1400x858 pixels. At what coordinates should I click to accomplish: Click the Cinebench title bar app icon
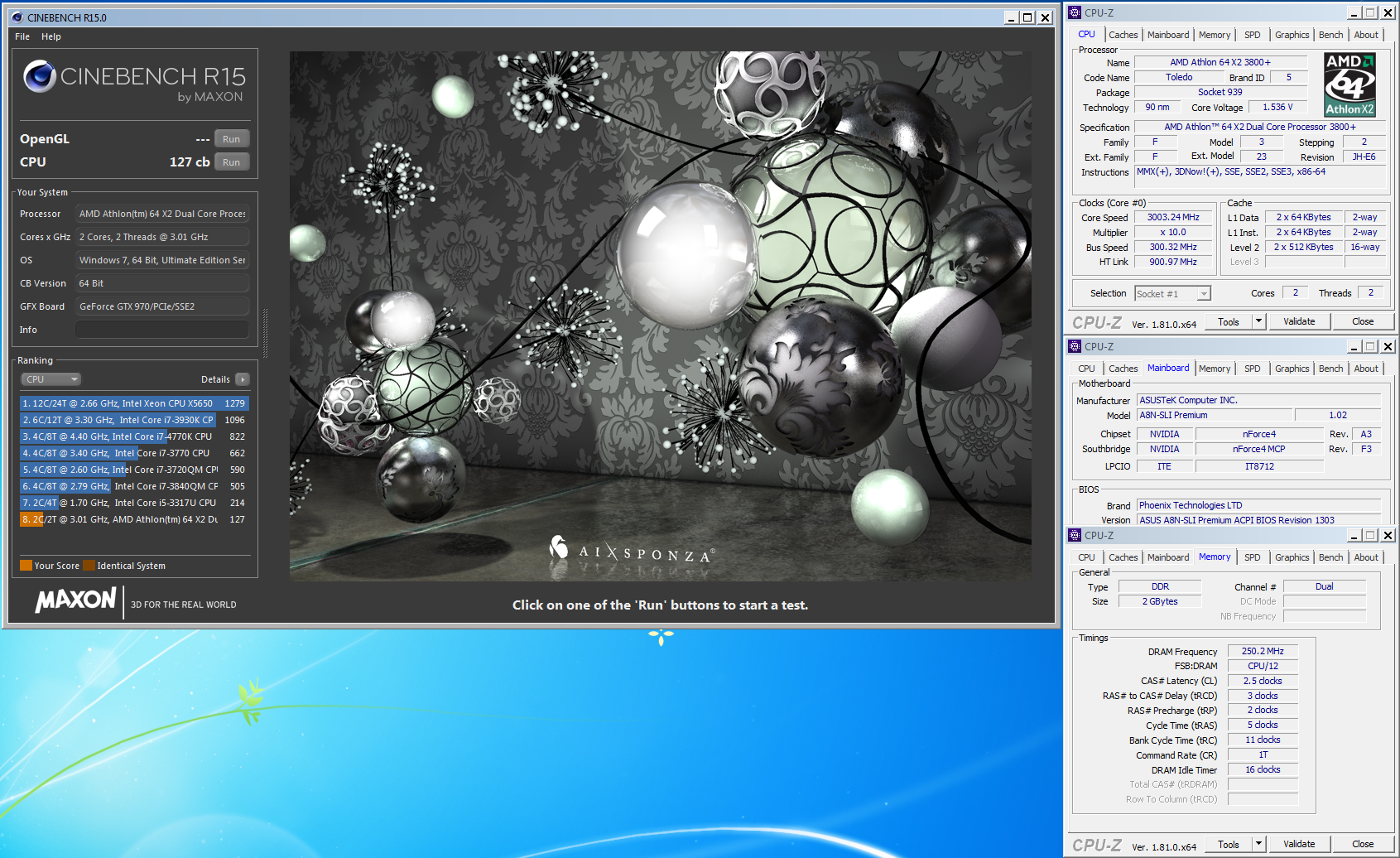(17, 17)
